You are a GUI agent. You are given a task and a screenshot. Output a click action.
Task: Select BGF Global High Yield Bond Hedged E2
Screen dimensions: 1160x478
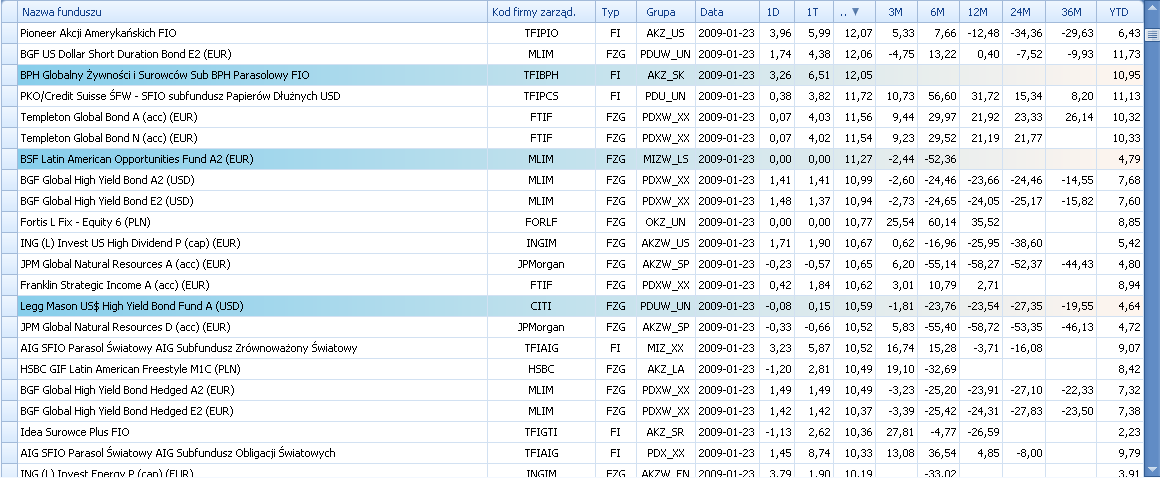pyautogui.click(x=581, y=411)
